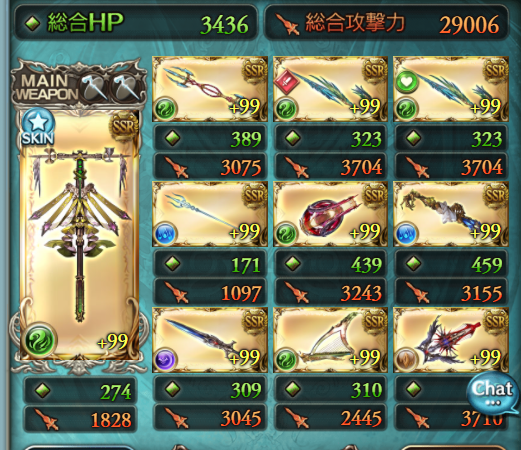The height and width of the screenshot is (450, 521).
Task: Click the second hammer icon beside MAIN WEAPON
Action: (127, 89)
